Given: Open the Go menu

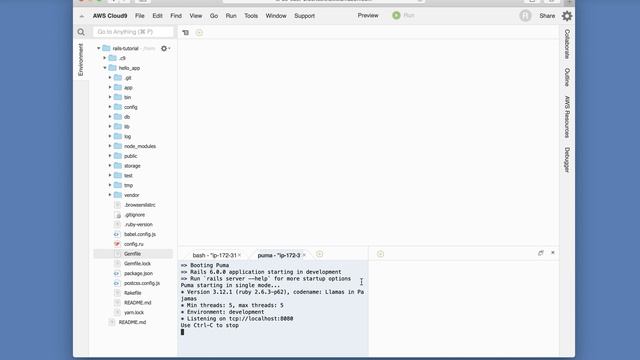Looking at the screenshot, I should point(213,16).
